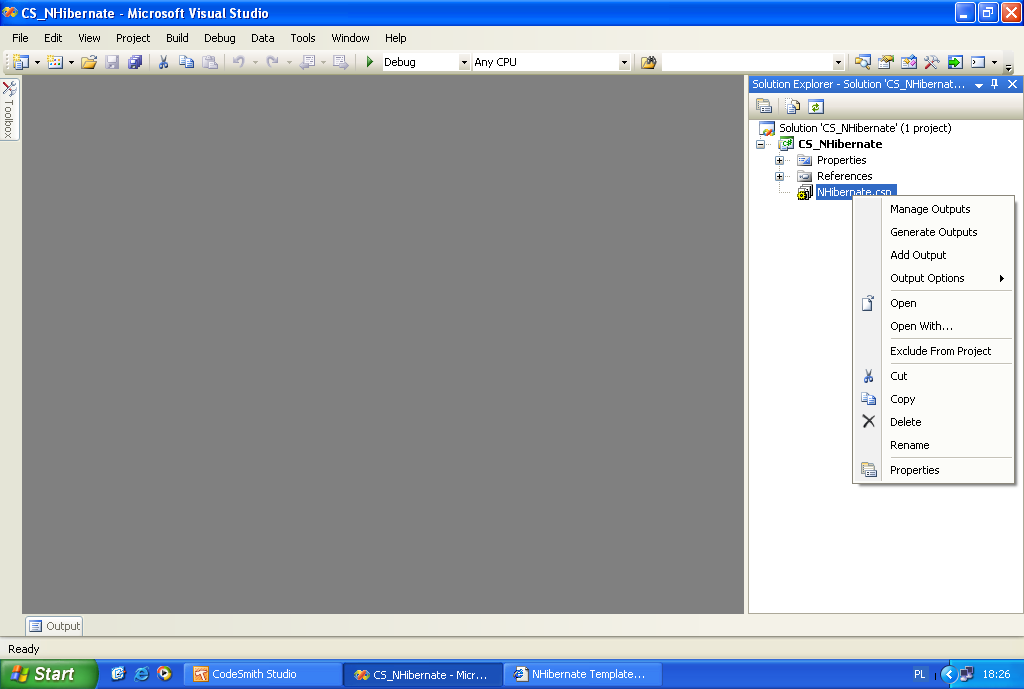1024x689 pixels.
Task: Open the Any CPU platform dropdown
Action: [x=624, y=62]
